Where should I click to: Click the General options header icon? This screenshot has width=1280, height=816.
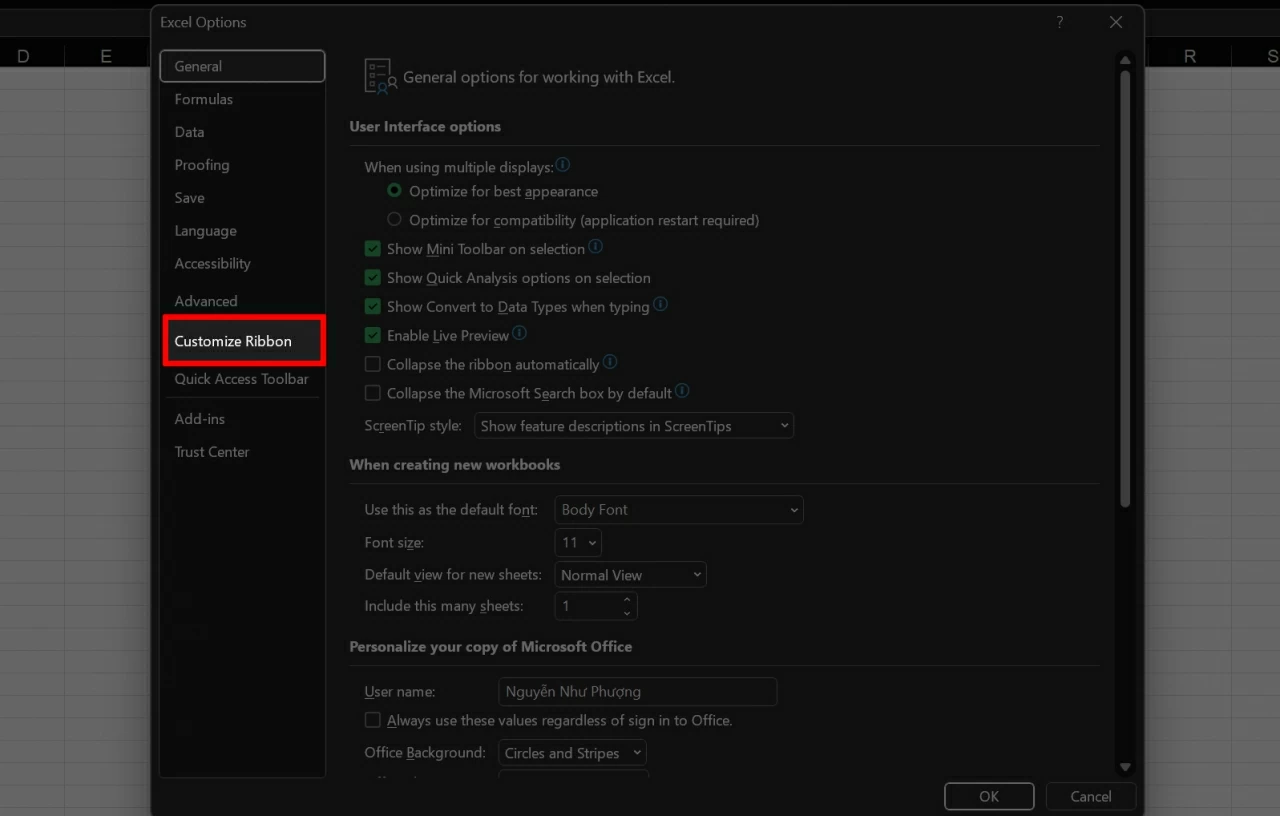(380, 74)
